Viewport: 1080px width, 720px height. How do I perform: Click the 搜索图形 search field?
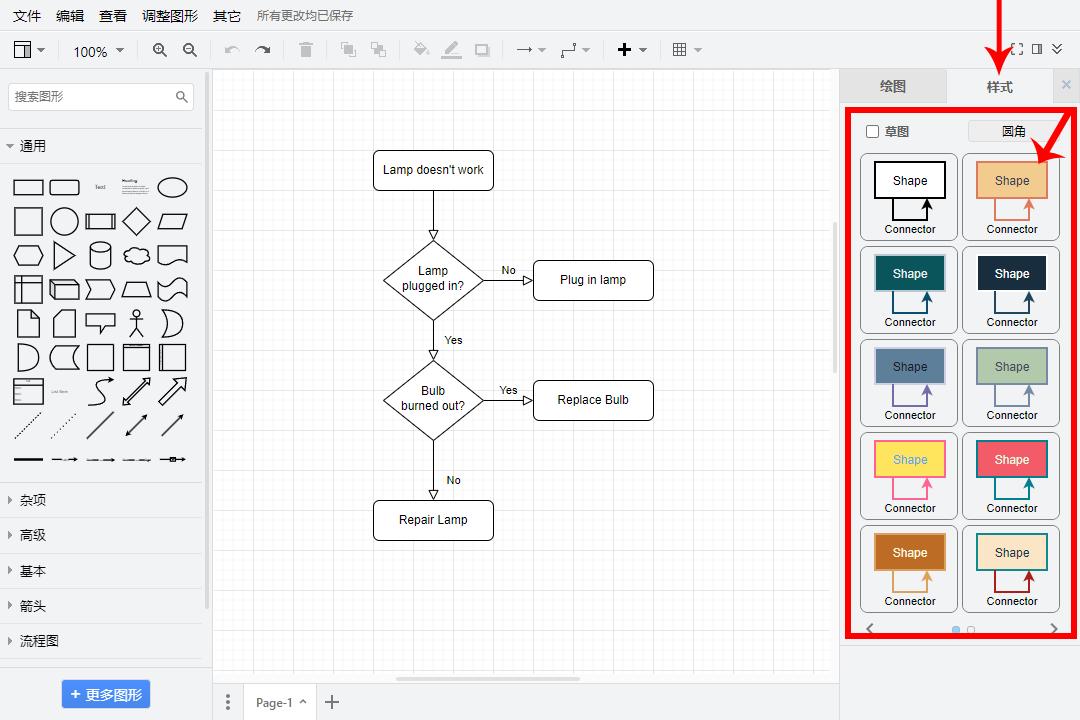[x=92, y=97]
